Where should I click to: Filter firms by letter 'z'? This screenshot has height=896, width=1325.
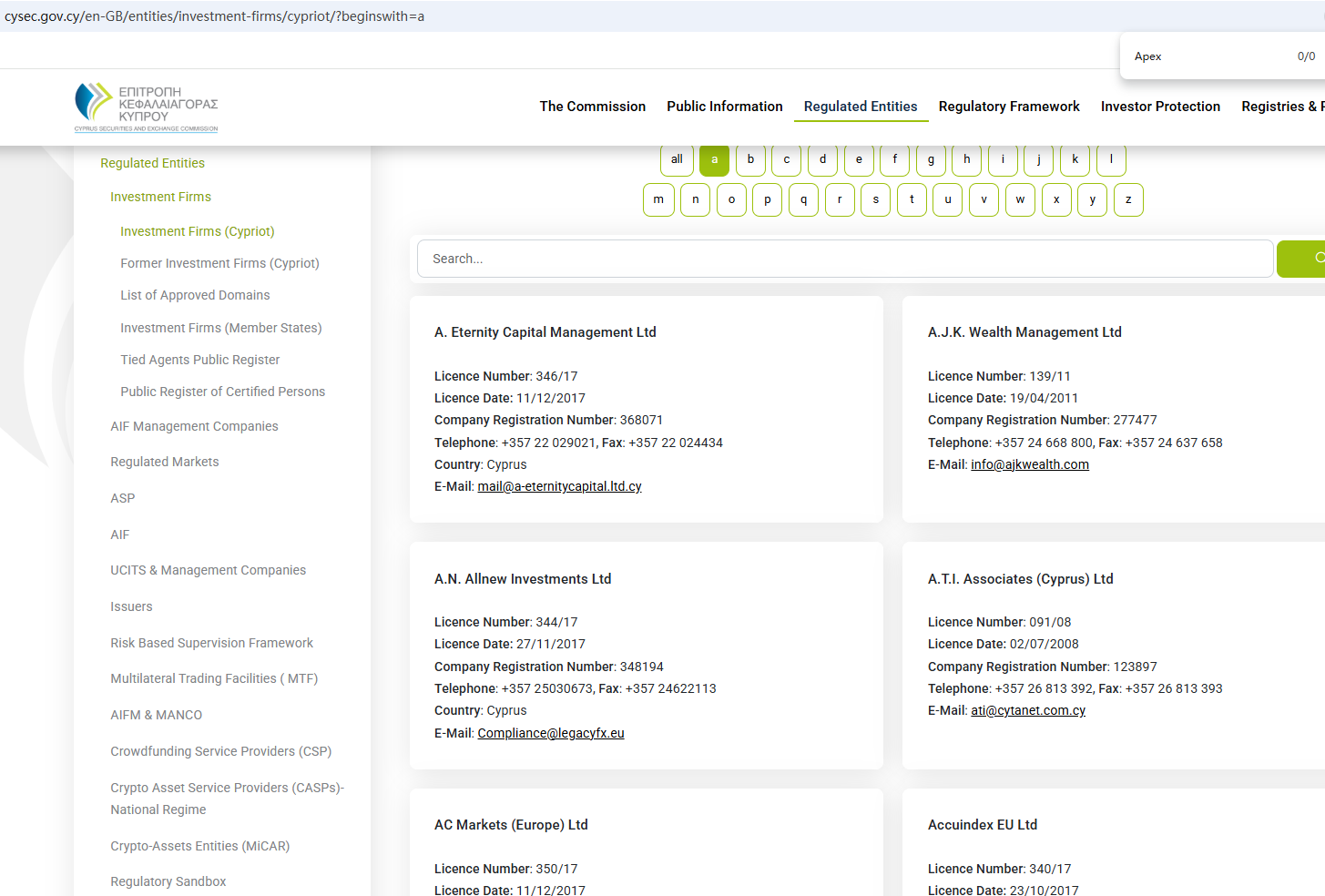(x=1128, y=199)
